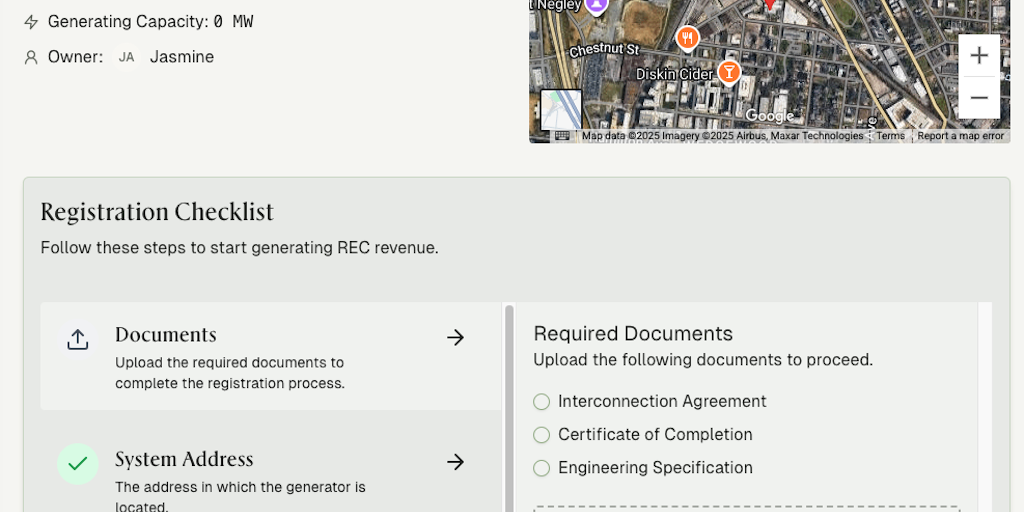Select the Certificate of Completion radio button
The height and width of the screenshot is (512, 1024).
coord(542,435)
